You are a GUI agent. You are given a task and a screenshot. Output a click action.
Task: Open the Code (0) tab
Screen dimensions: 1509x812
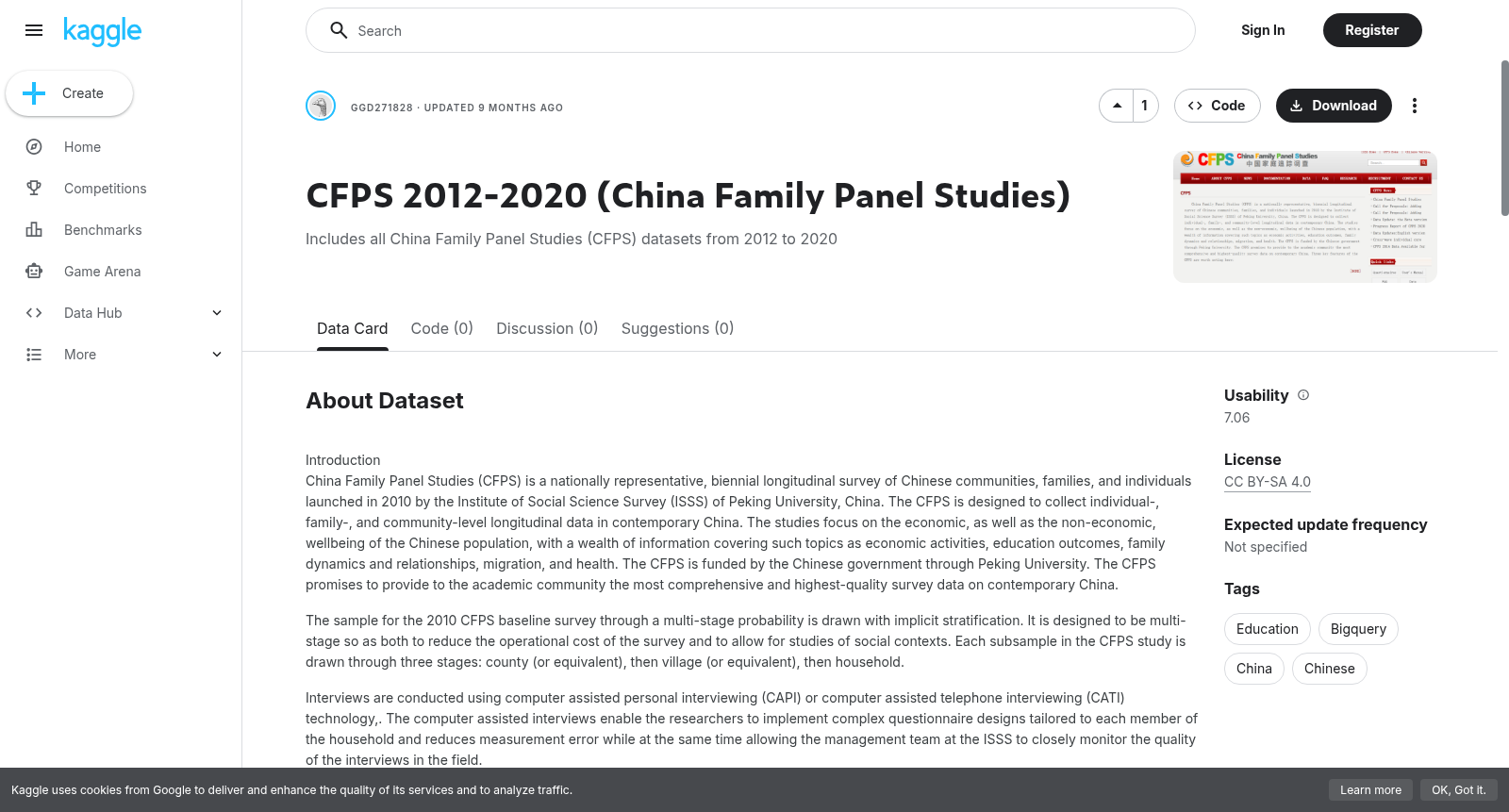tap(441, 328)
